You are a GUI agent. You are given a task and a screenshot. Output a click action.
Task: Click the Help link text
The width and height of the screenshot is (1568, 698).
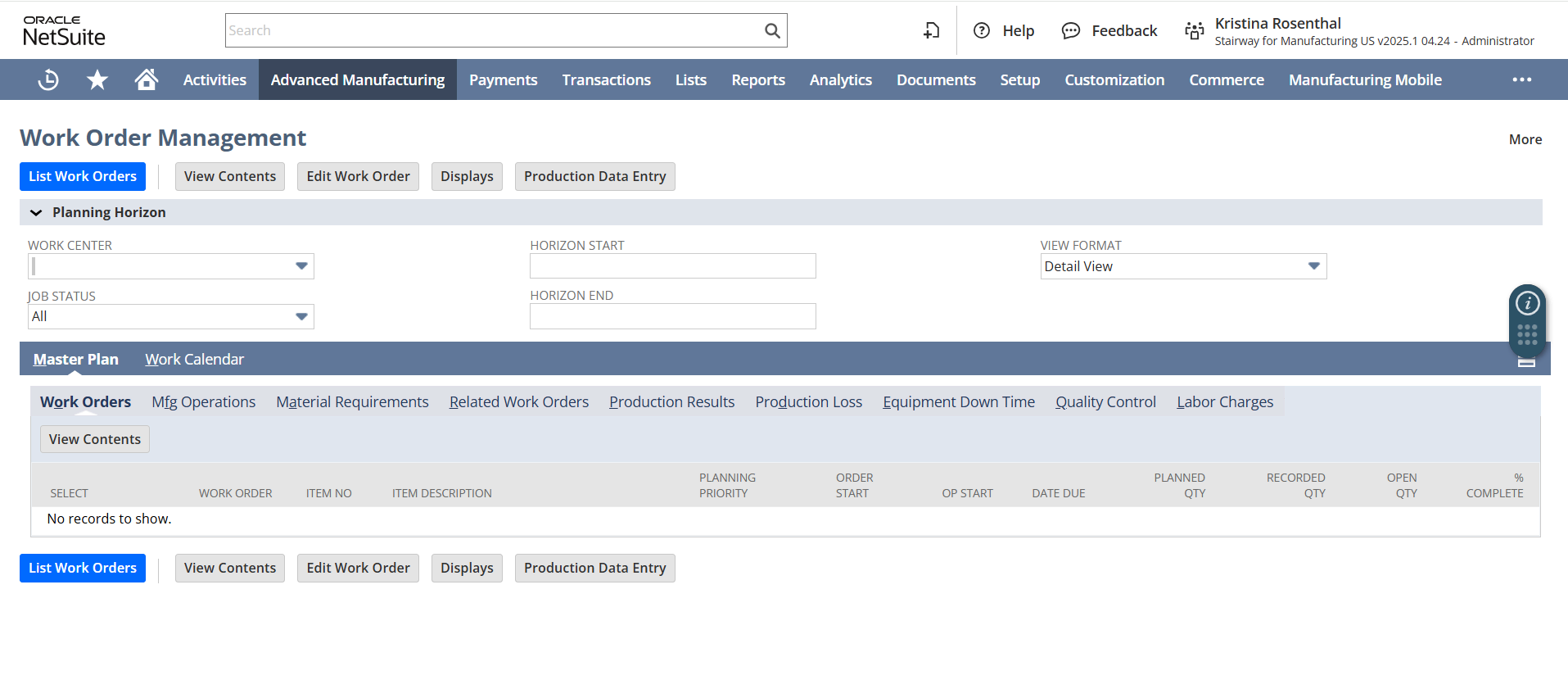click(x=1019, y=30)
